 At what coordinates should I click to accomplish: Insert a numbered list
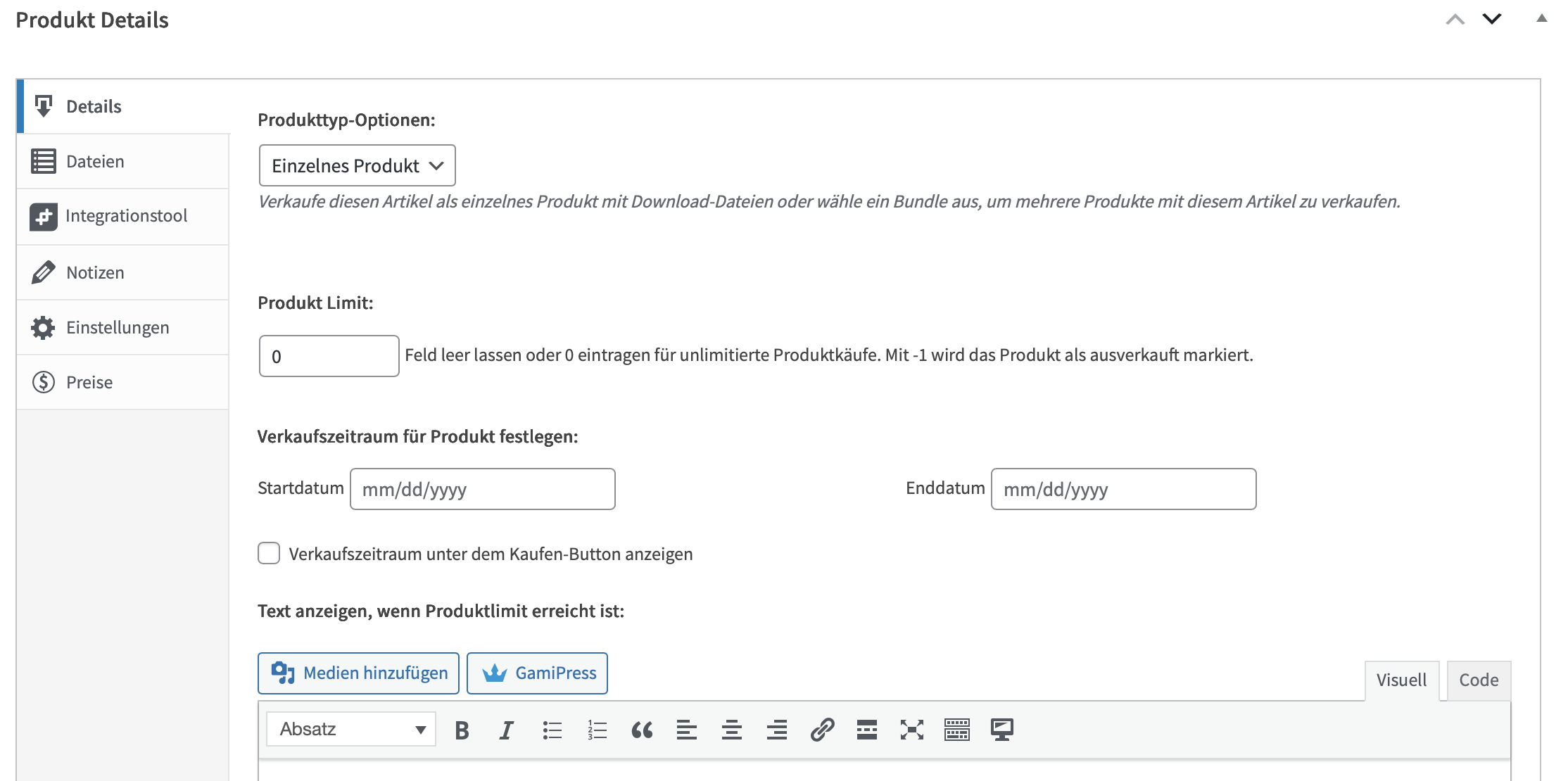point(597,730)
